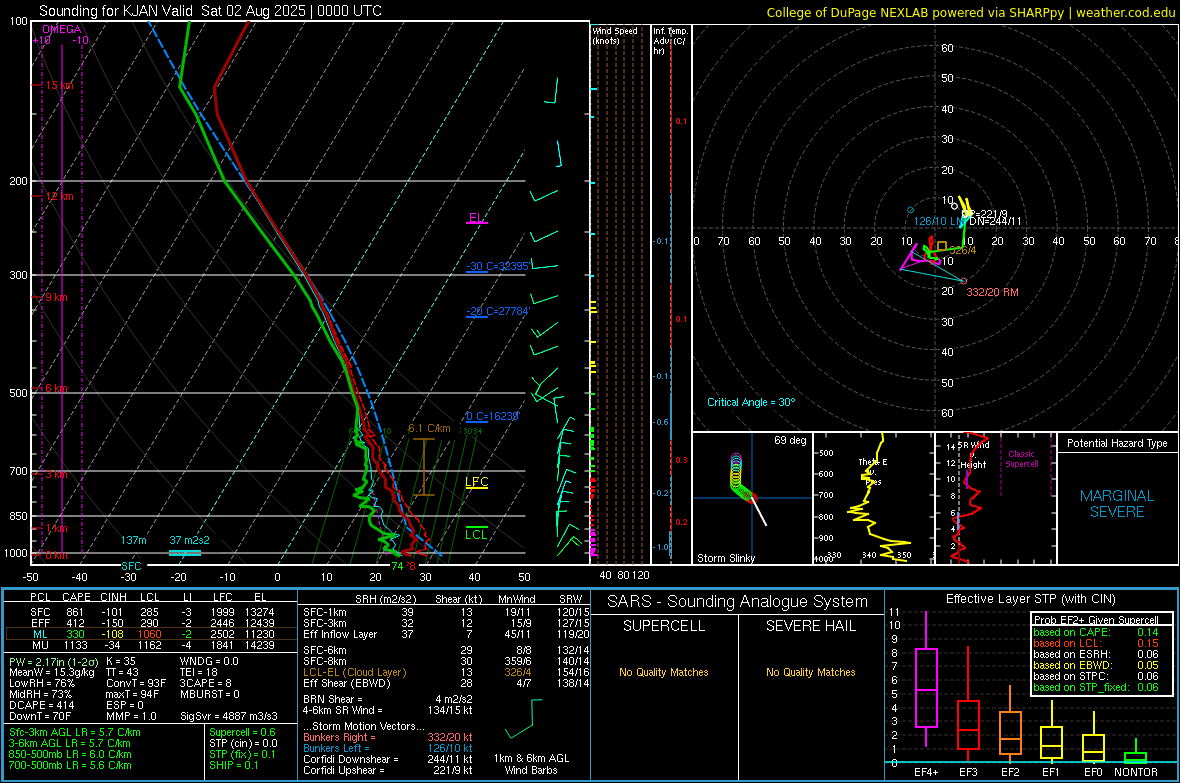Click the SHIP = 0.1 parameter

click(x=233, y=765)
